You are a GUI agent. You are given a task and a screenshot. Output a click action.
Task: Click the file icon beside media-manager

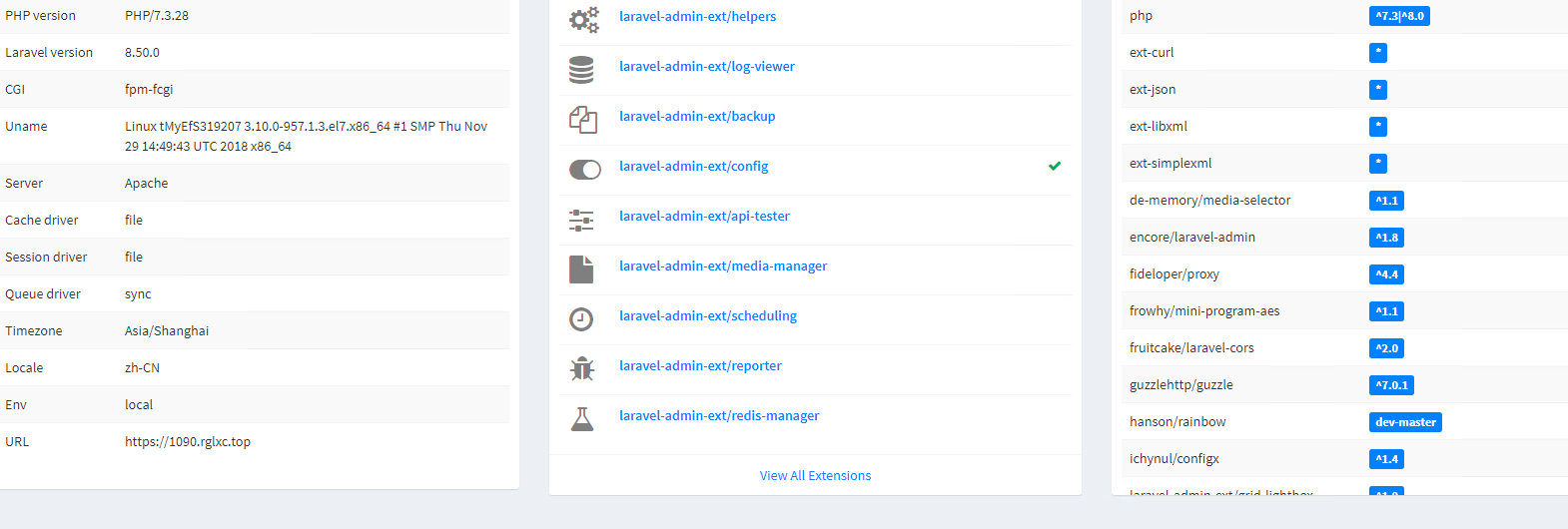pyautogui.click(x=581, y=268)
